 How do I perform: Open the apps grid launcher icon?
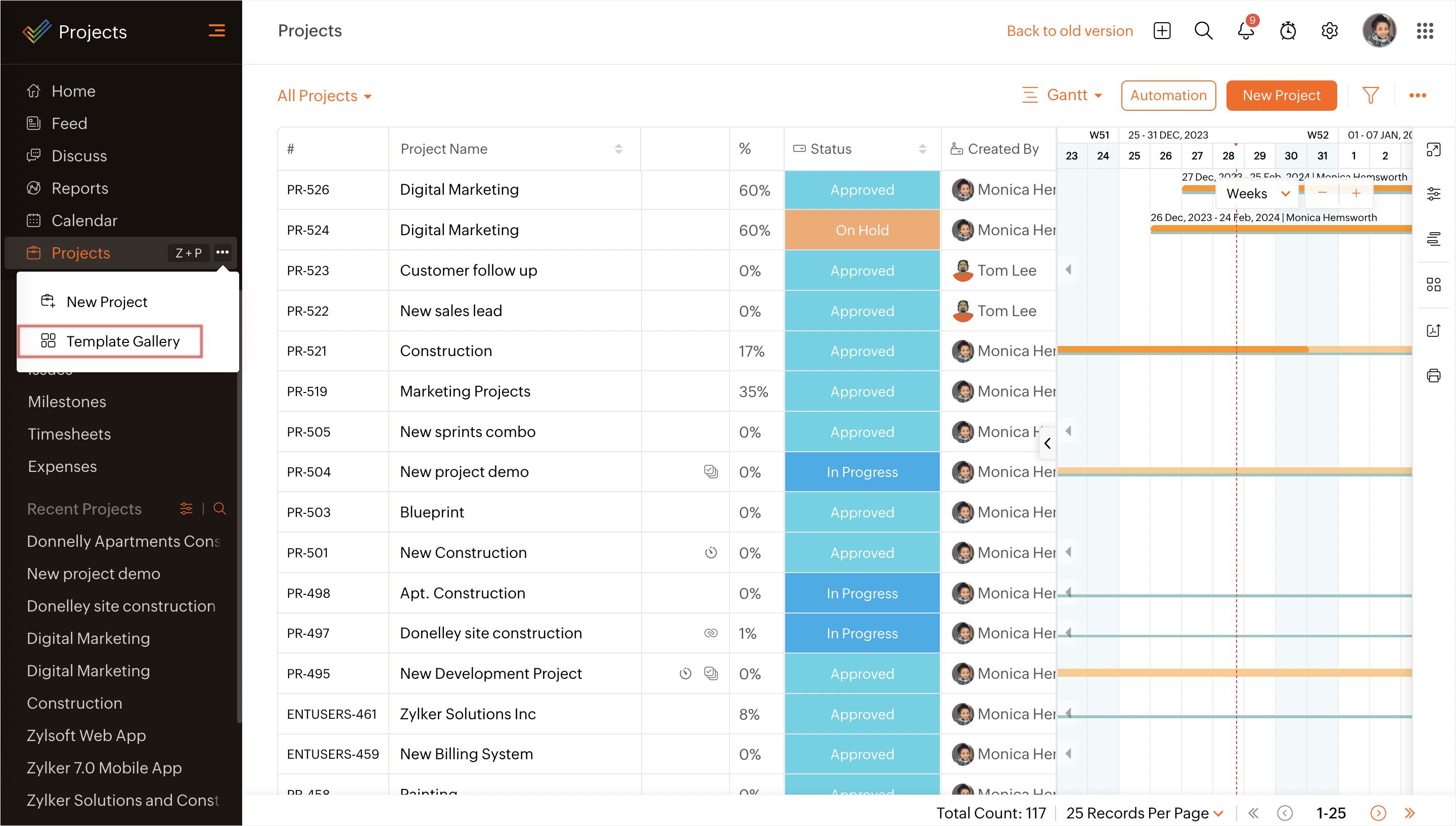click(x=1424, y=31)
